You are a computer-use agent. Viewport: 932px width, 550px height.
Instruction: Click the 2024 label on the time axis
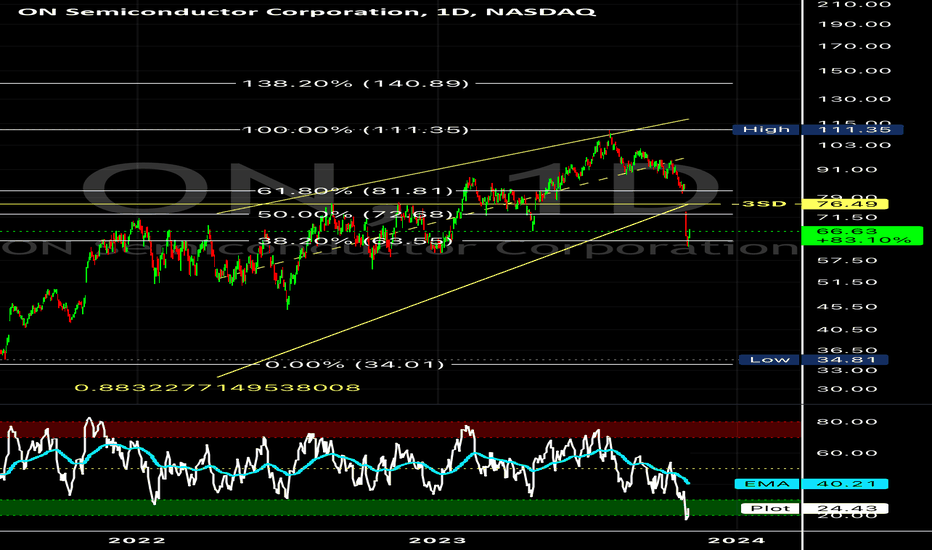pyautogui.click(x=736, y=540)
